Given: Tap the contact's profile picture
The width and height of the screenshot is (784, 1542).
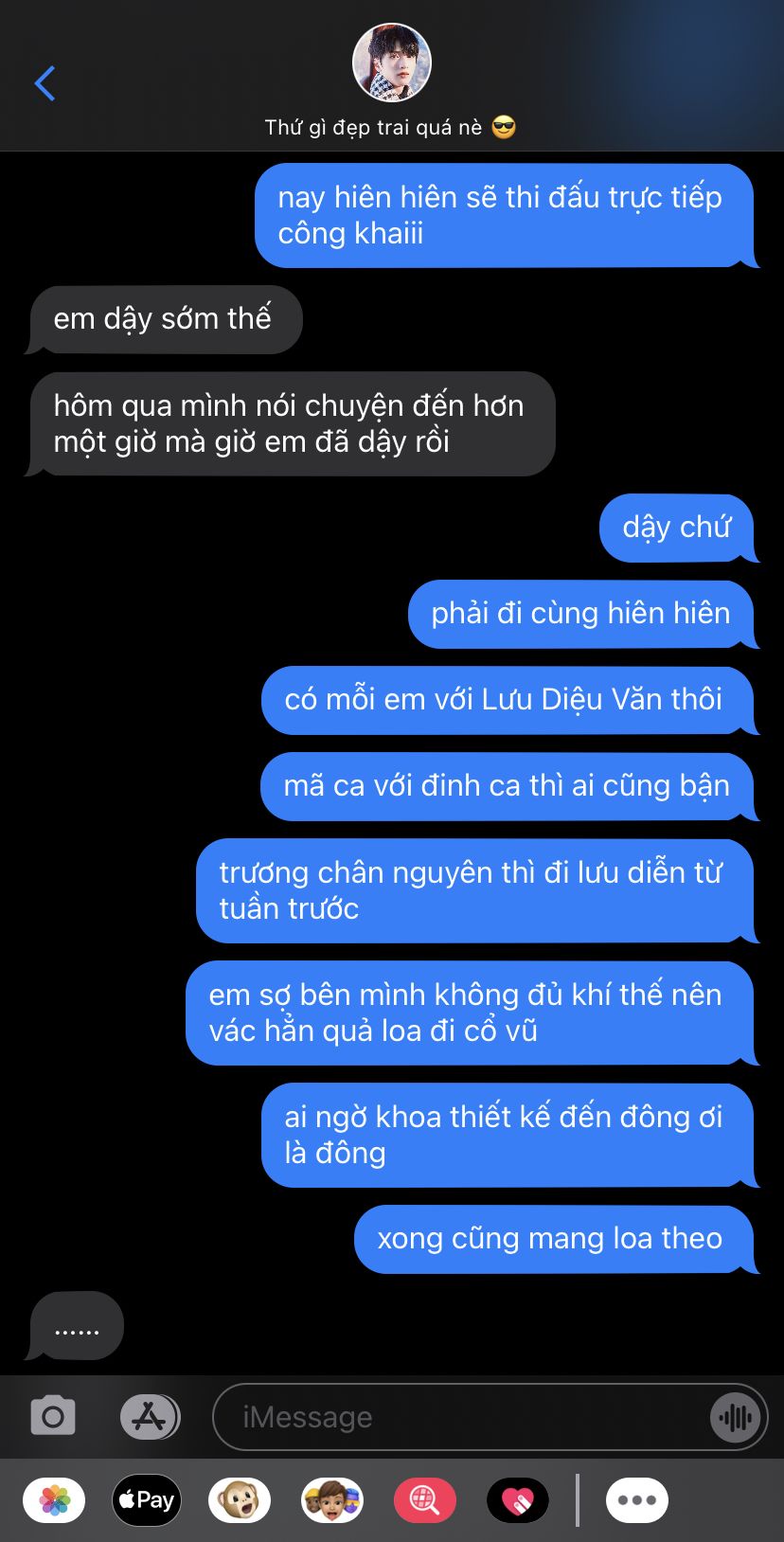Looking at the screenshot, I should pyautogui.click(x=392, y=63).
